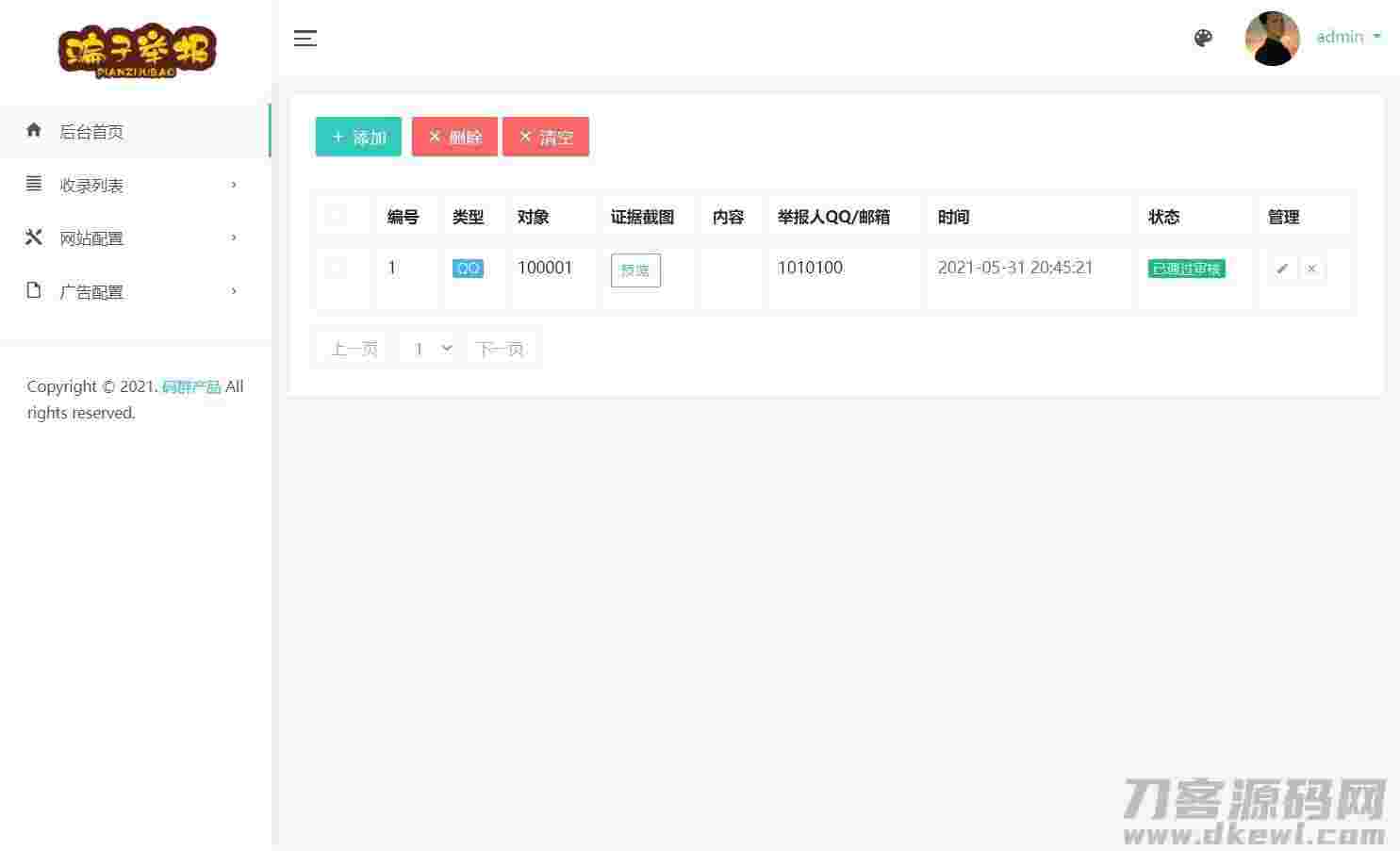Expand the 广告配置 submenu arrow
This screenshot has width=1400, height=851.
pyautogui.click(x=234, y=290)
